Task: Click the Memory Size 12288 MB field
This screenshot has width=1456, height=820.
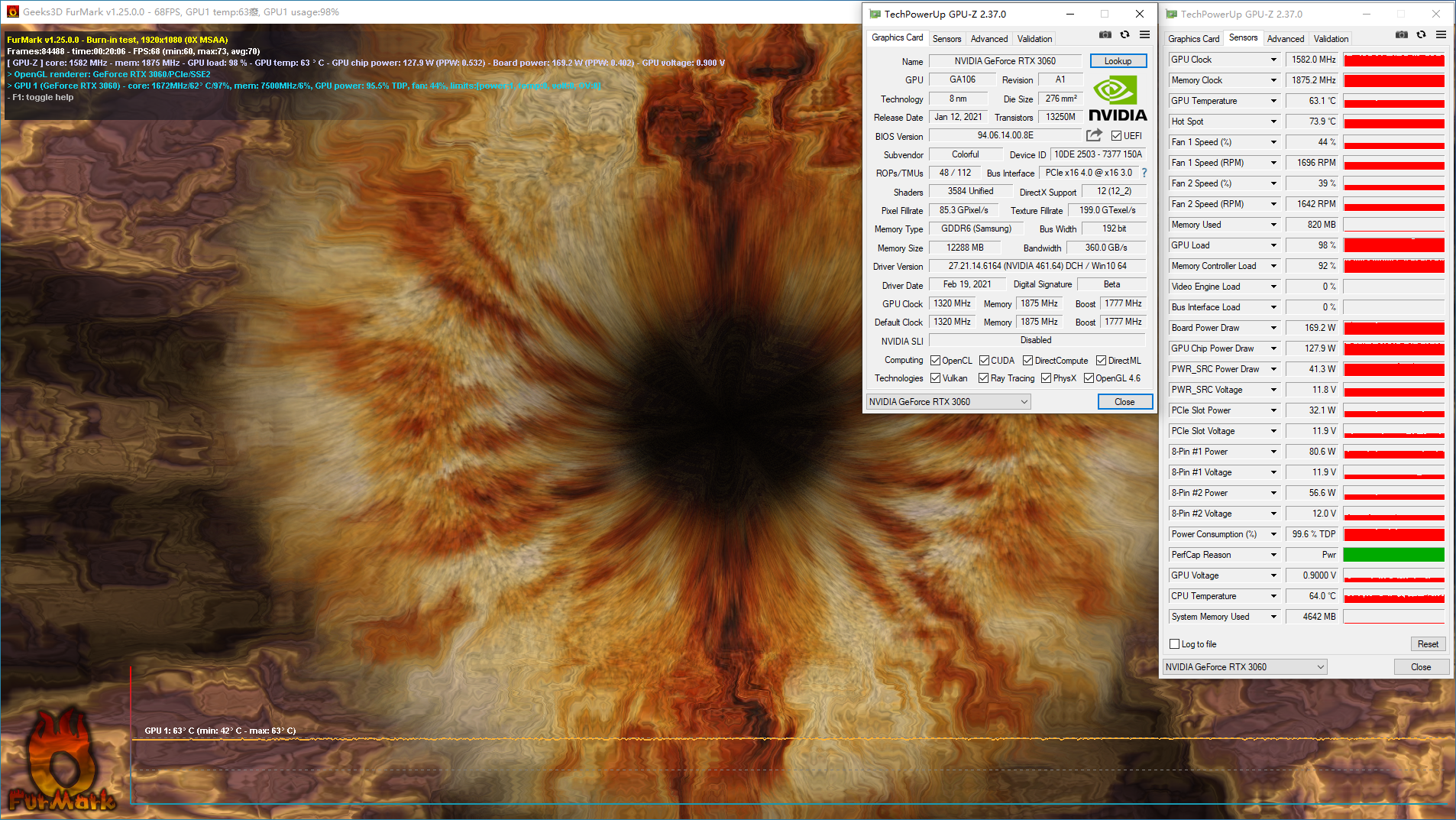Action: (965, 248)
